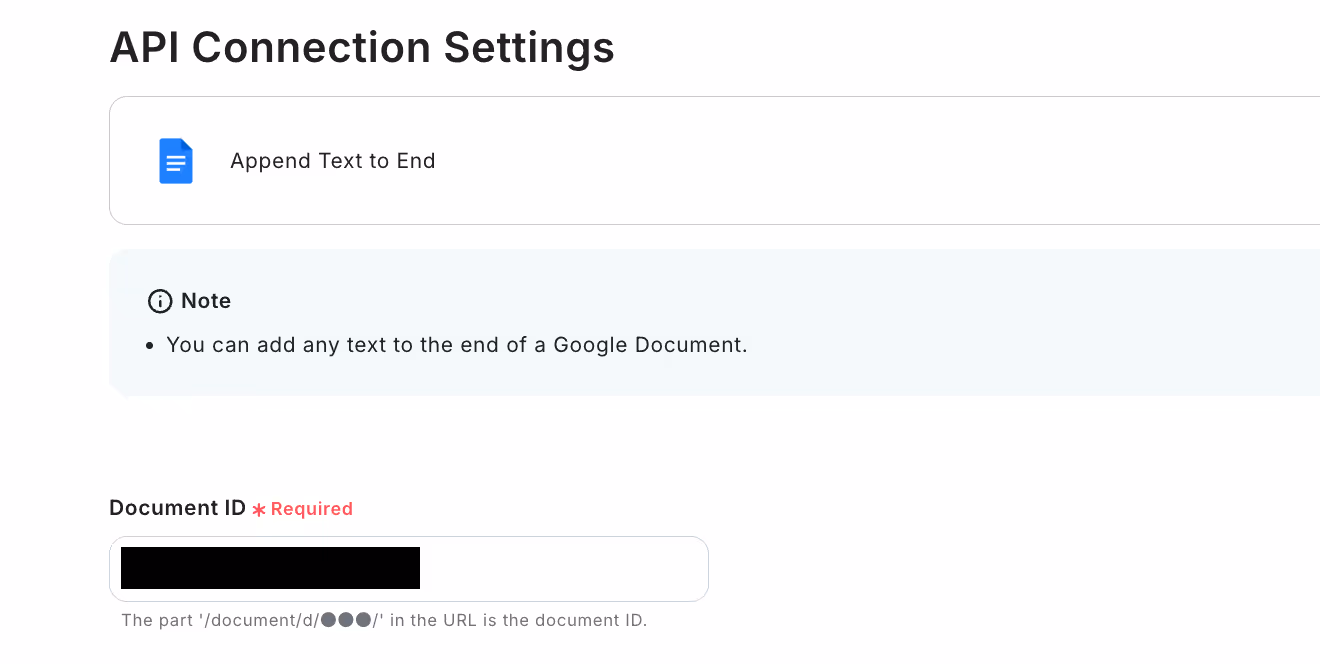Click the gray placeholder dots in the URL hint

pyautogui.click(x=347, y=620)
